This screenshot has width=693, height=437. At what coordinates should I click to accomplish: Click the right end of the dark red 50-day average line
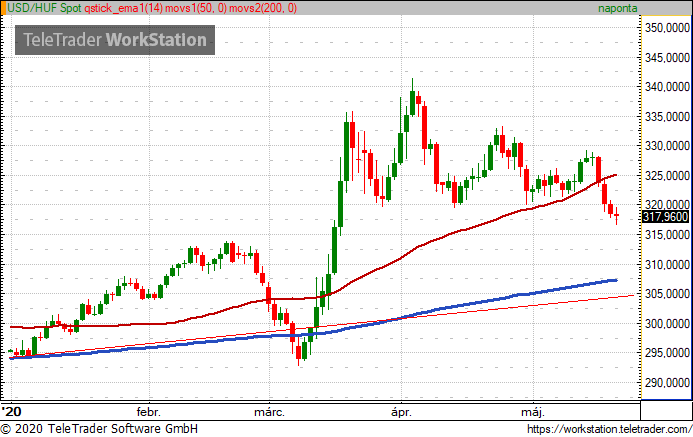615,175
